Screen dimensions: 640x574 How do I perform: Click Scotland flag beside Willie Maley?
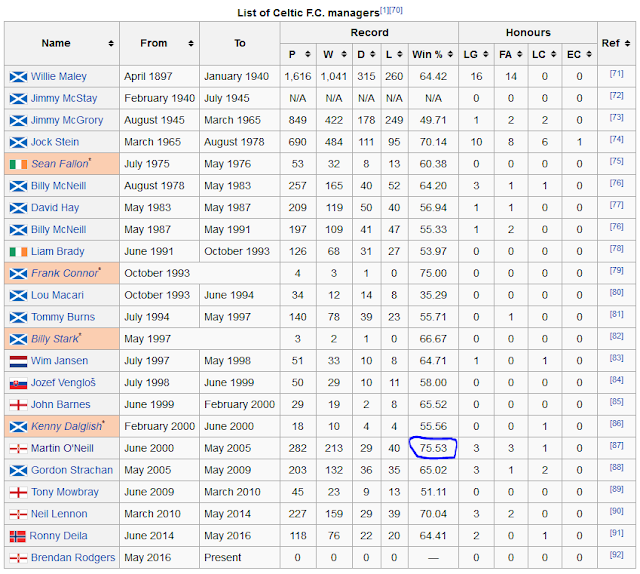[18, 77]
